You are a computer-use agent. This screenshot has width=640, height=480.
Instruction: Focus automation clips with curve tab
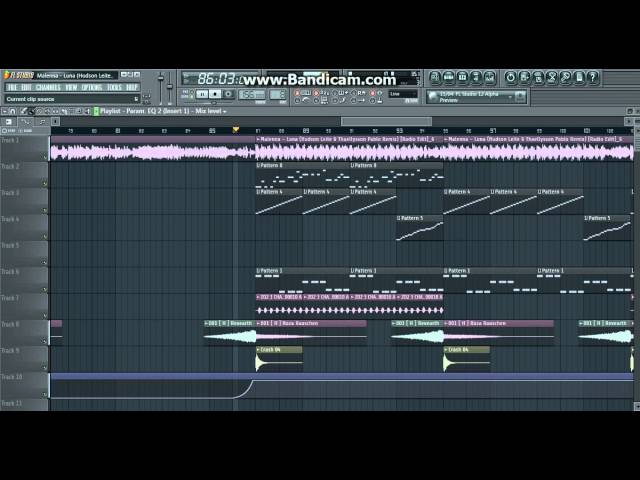[25, 122]
